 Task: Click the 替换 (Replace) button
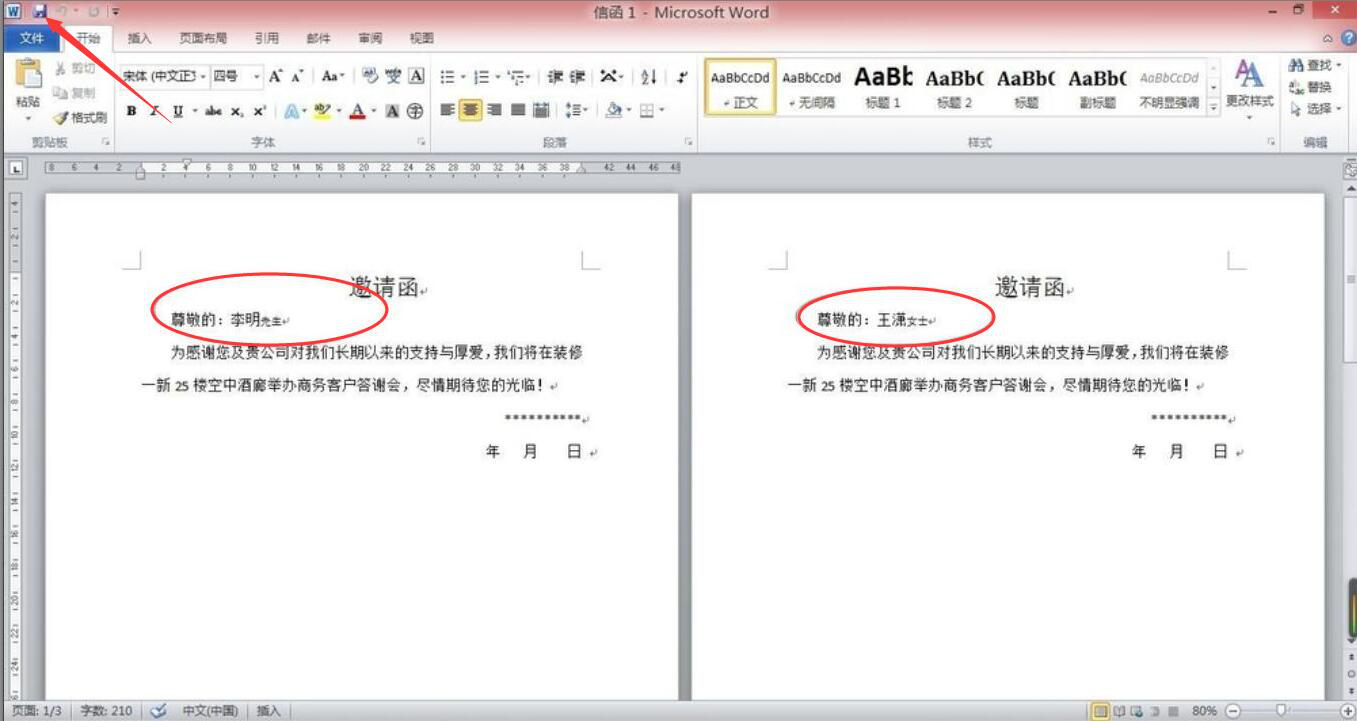1312,87
